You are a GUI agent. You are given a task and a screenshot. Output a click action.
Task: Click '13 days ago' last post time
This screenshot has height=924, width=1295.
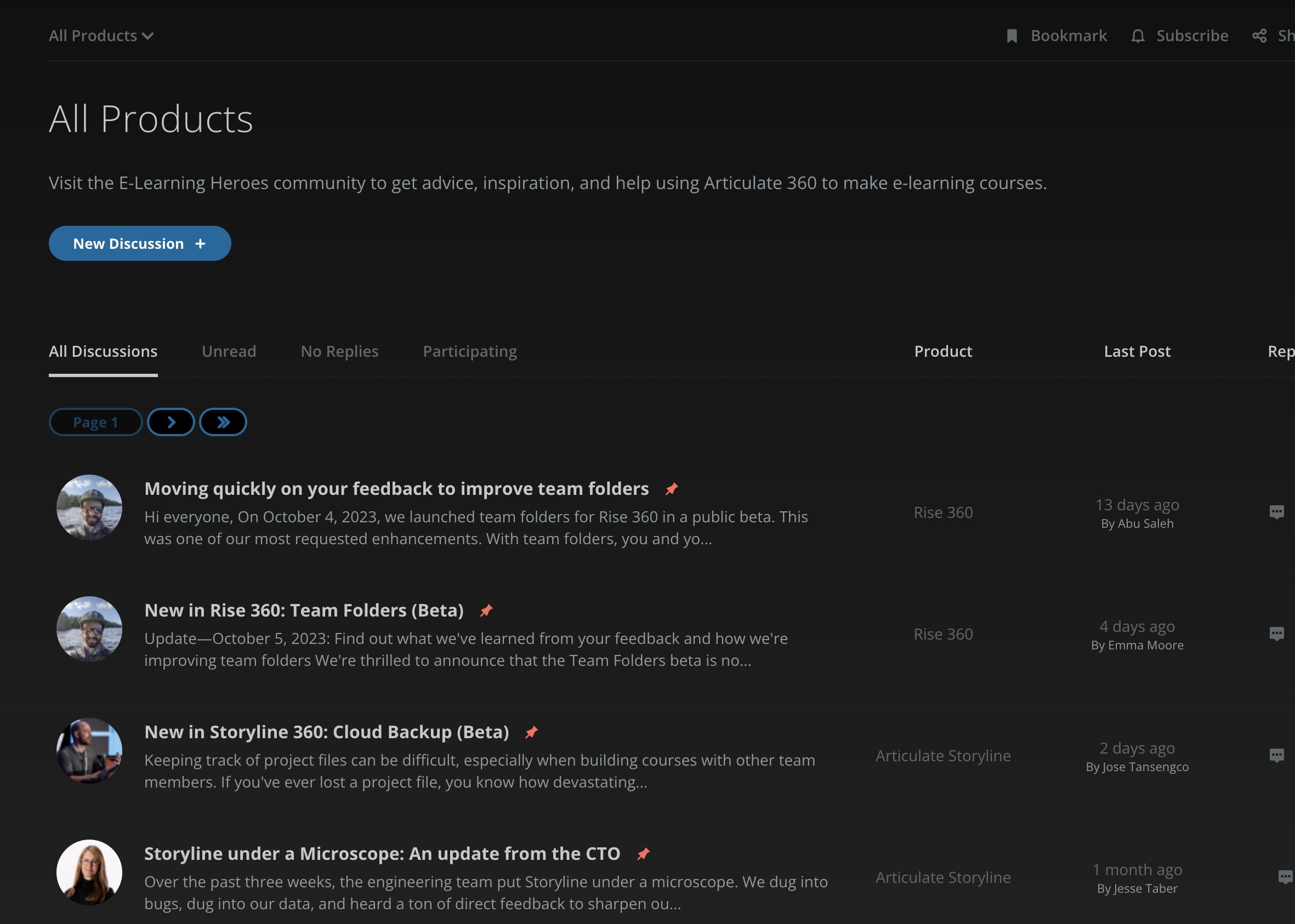pos(1137,505)
